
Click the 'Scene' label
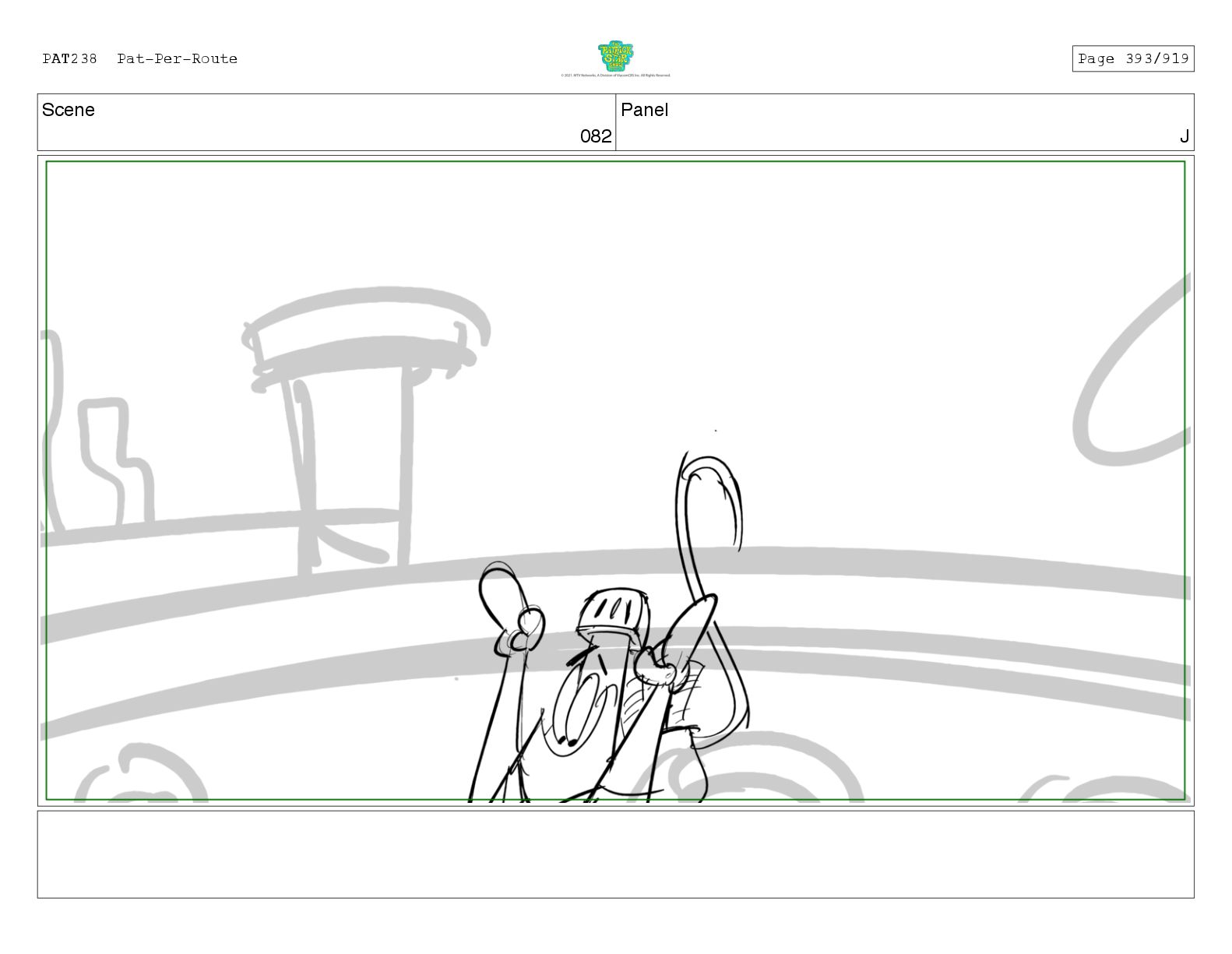69,110
